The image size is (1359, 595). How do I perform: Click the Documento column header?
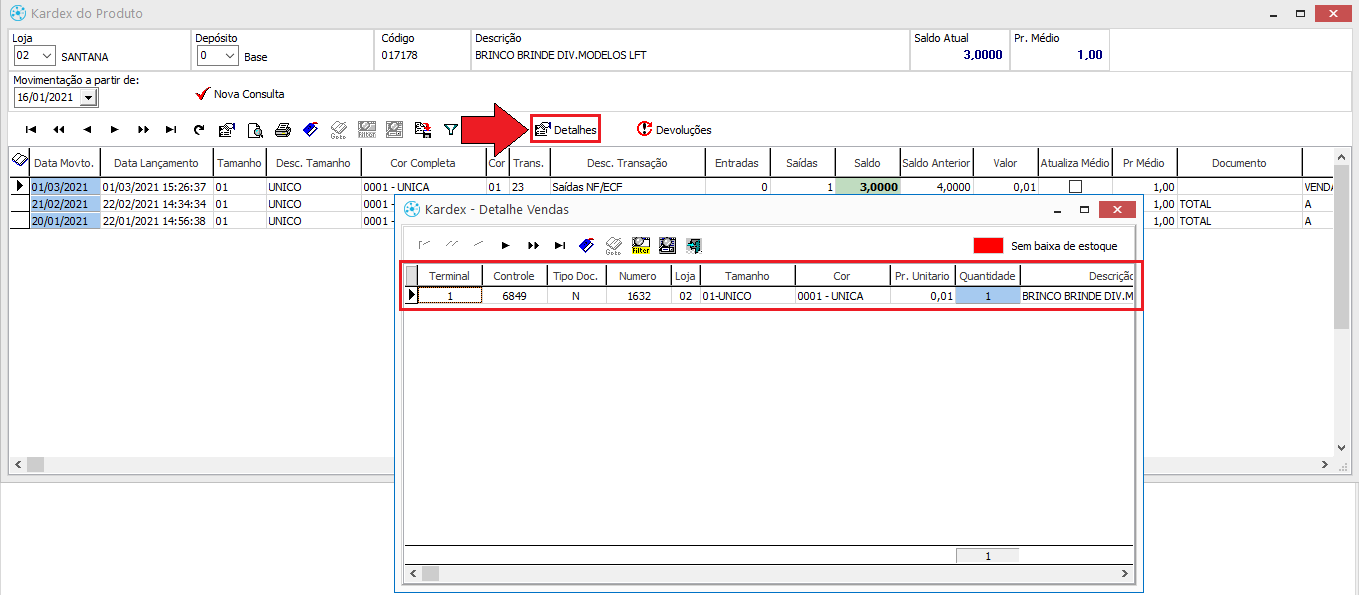tap(1239, 163)
